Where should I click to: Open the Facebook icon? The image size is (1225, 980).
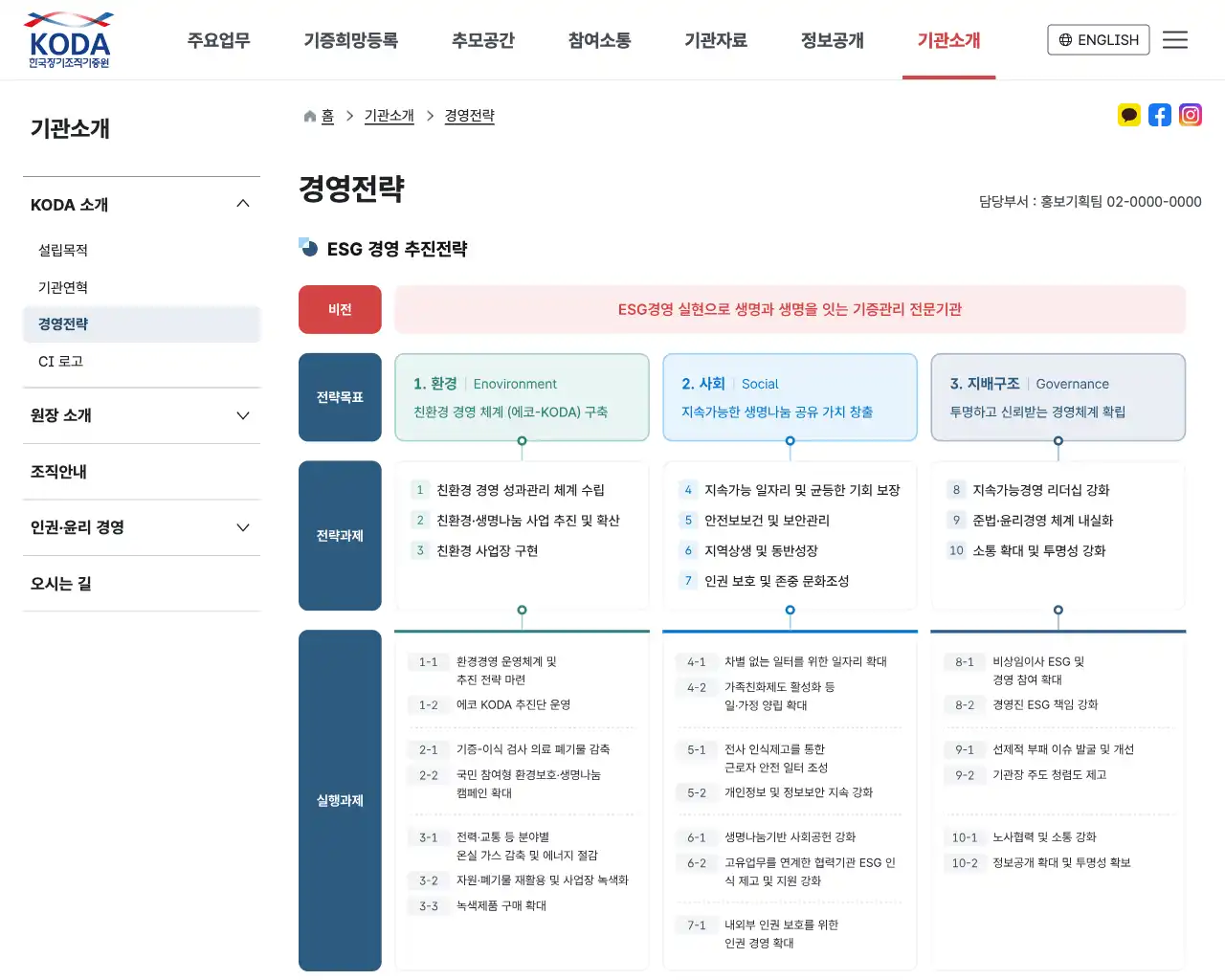coord(1160,115)
